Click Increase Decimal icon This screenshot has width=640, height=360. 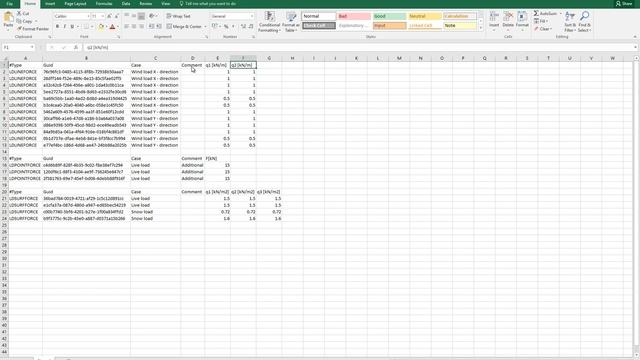click(243, 27)
